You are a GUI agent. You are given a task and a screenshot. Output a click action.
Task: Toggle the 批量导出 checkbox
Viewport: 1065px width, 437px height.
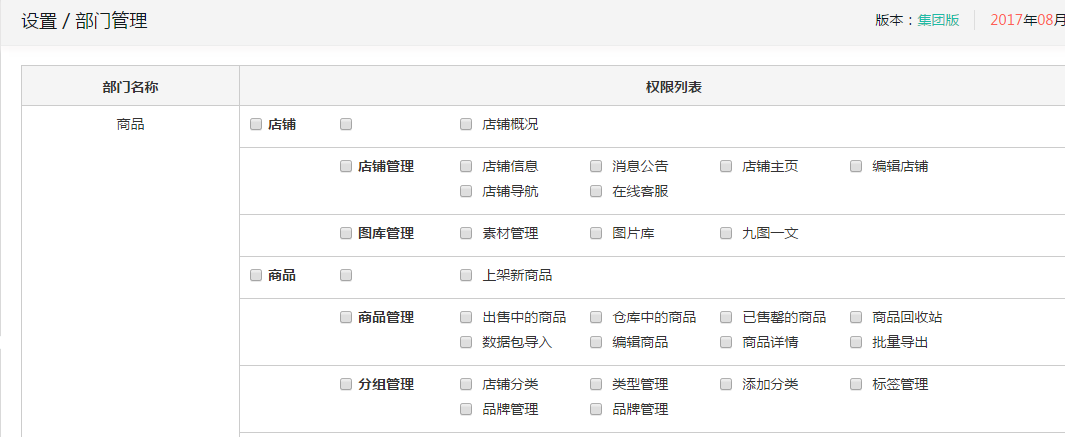856,343
